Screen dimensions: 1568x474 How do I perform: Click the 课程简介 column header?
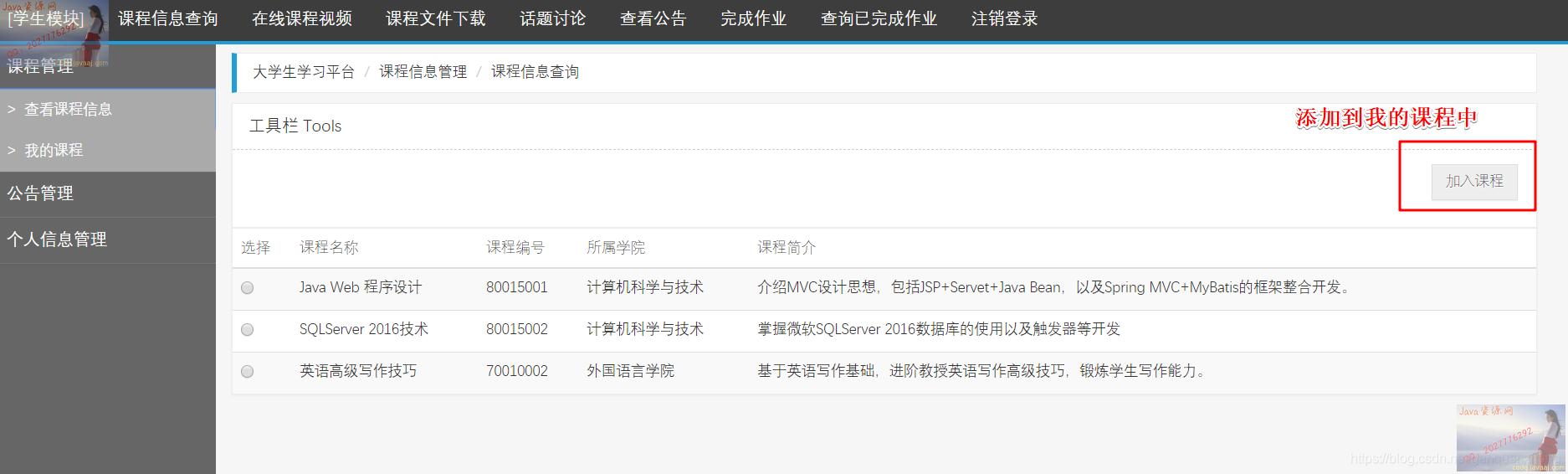click(787, 247)
